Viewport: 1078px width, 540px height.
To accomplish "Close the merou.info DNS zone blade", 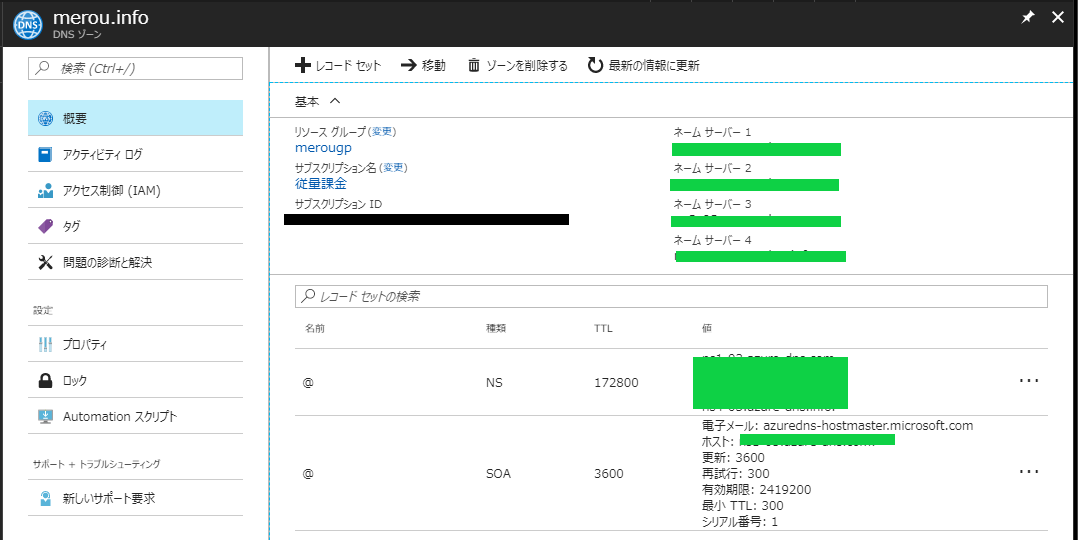I will (x=1057, y=18).
